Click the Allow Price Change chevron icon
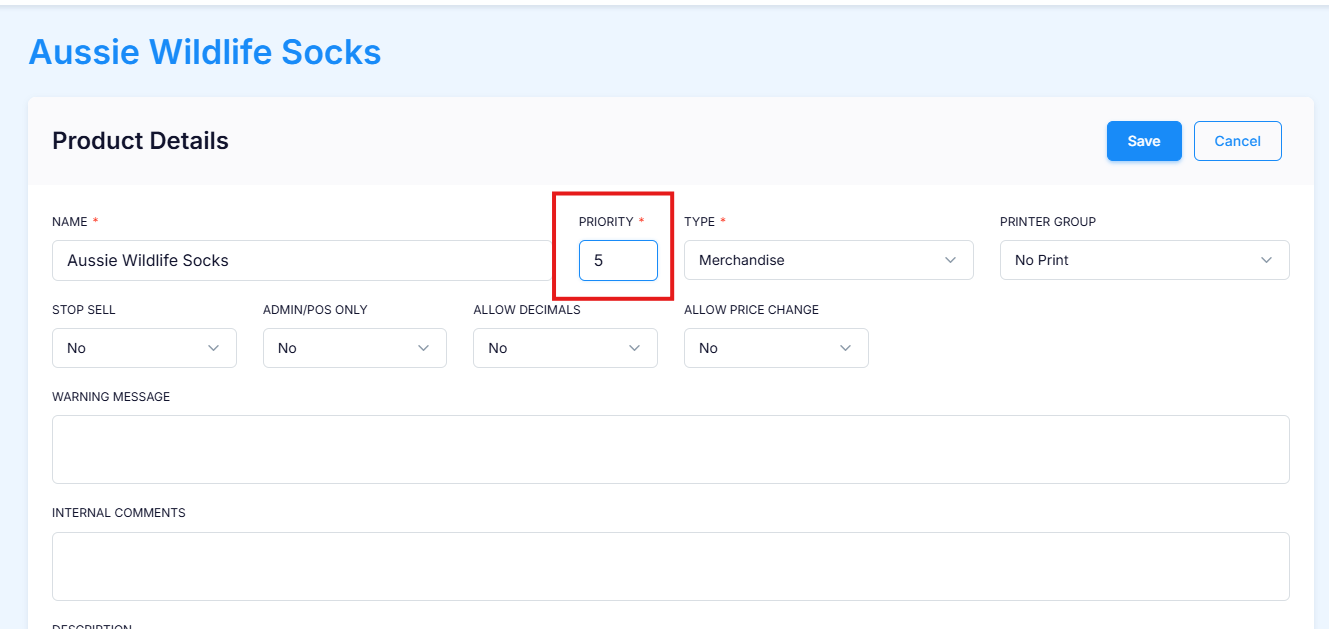 845,348
